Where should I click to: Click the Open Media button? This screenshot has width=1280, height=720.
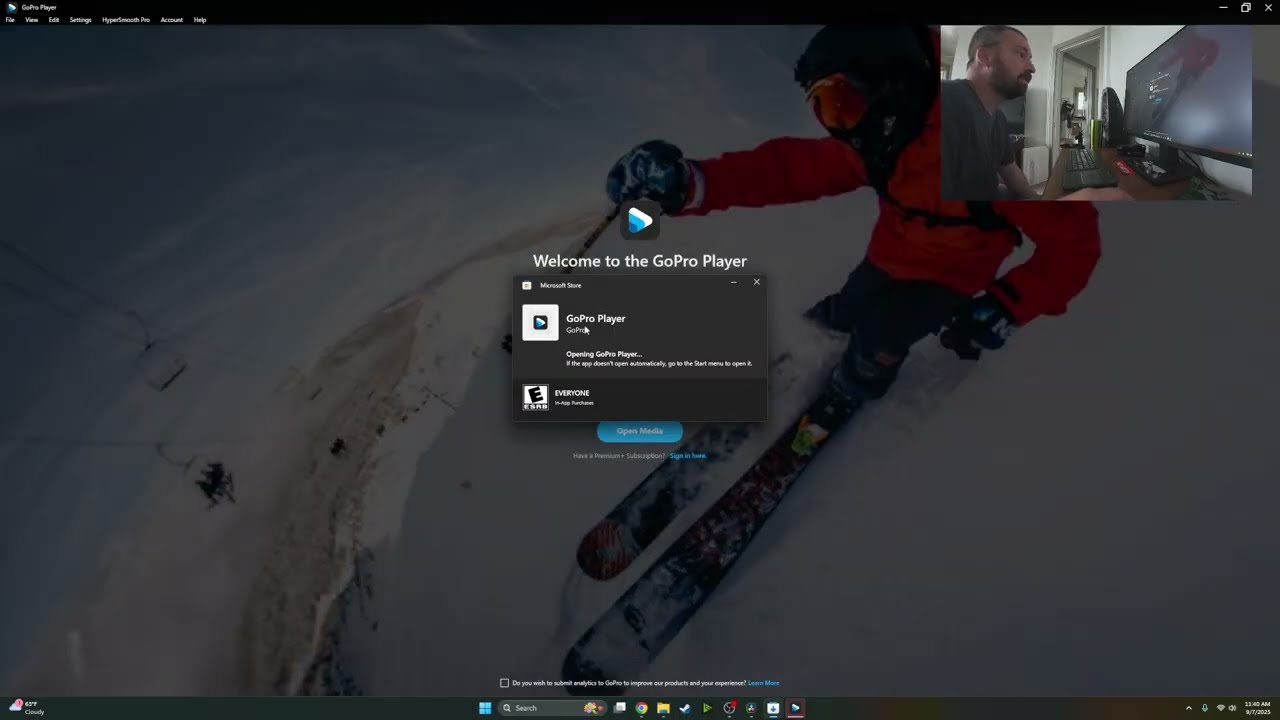[640, 431]
